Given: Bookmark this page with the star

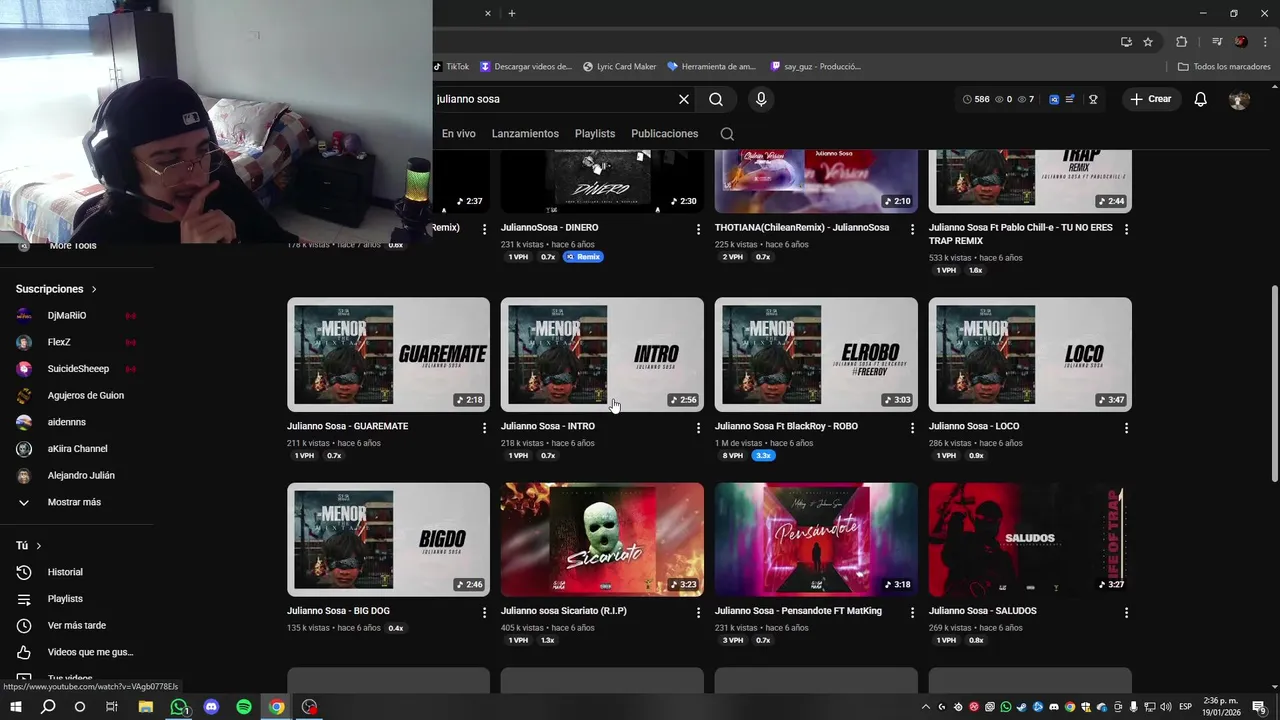Looking at the screenshot, I should (1148, 42).
